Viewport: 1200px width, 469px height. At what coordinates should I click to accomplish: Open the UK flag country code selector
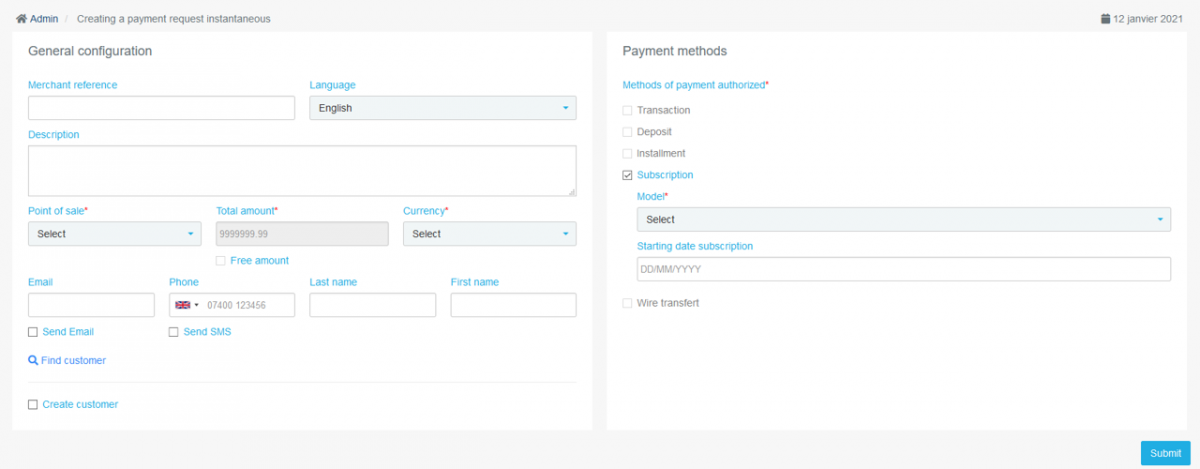pyautogui.click(x=186, y=305)
